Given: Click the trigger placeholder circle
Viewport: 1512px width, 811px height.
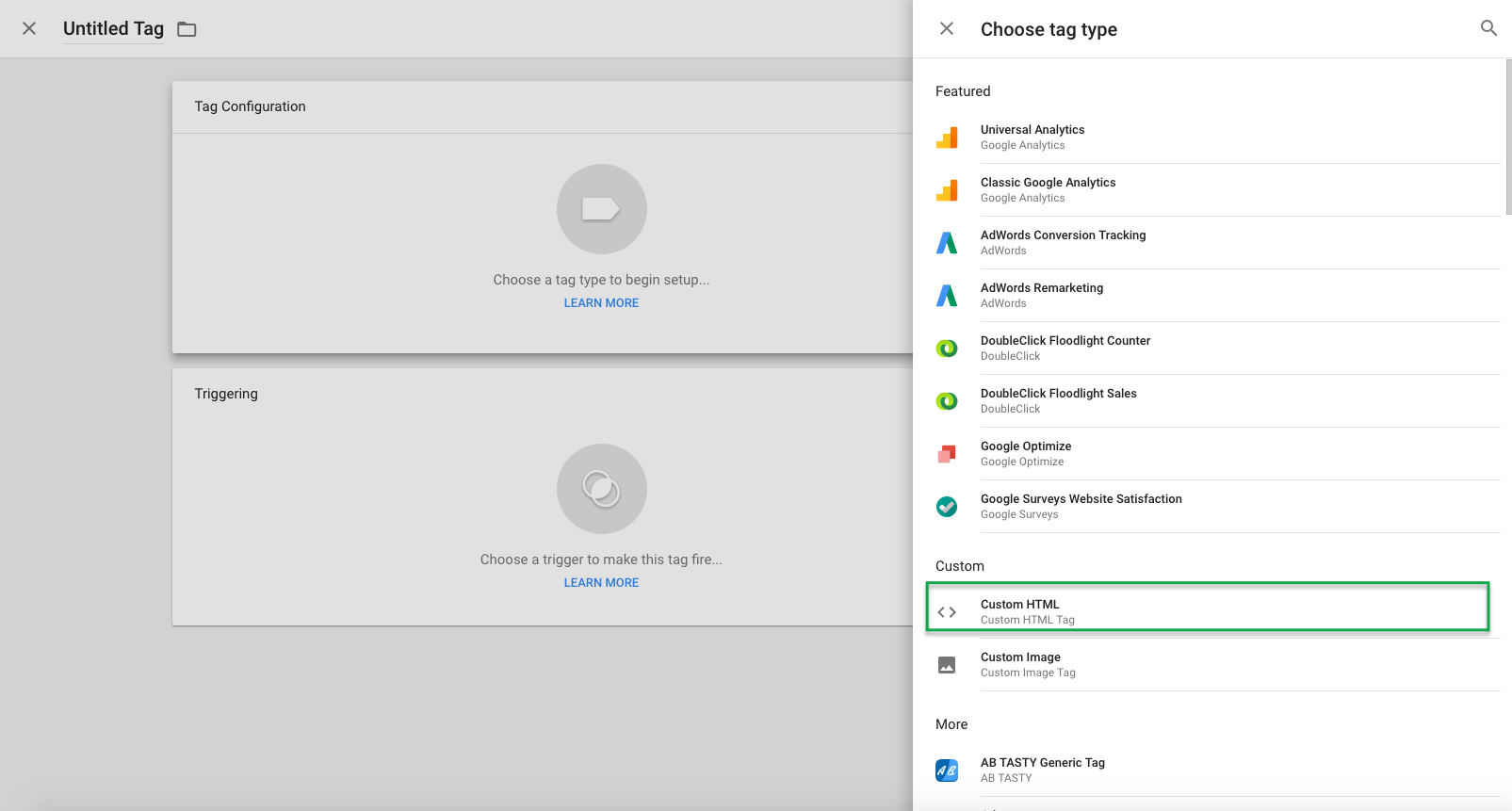Looking at the screenshot, I should coord(601,489).
